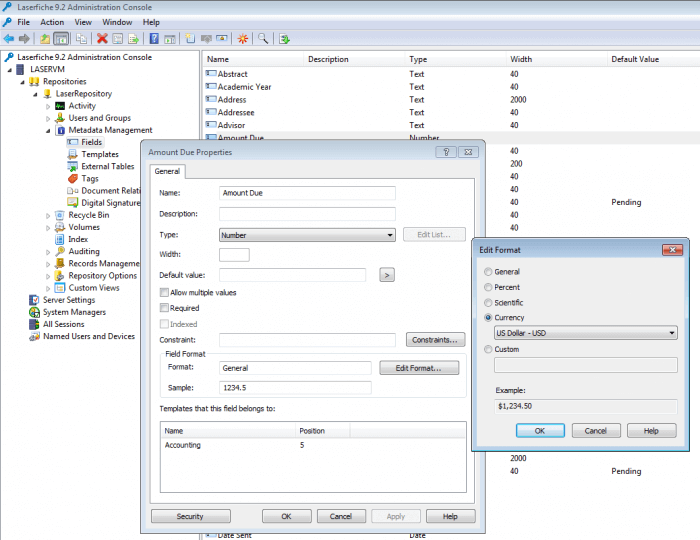Click the Export list toolbar icon
Viewport: 700px width, 540px height.
pos(133,39)
